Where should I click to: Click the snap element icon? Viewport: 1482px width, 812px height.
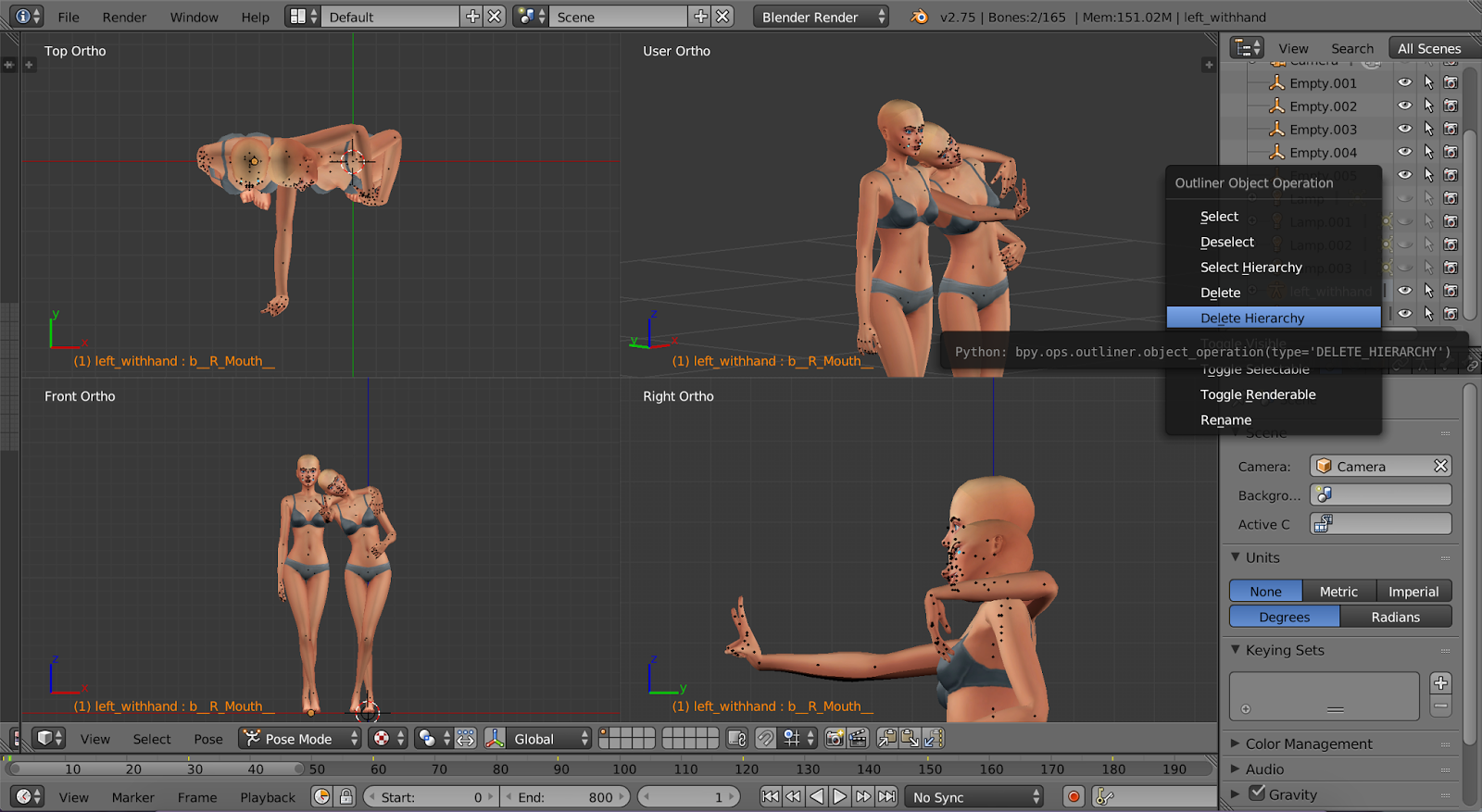click(x=797, y=738)
